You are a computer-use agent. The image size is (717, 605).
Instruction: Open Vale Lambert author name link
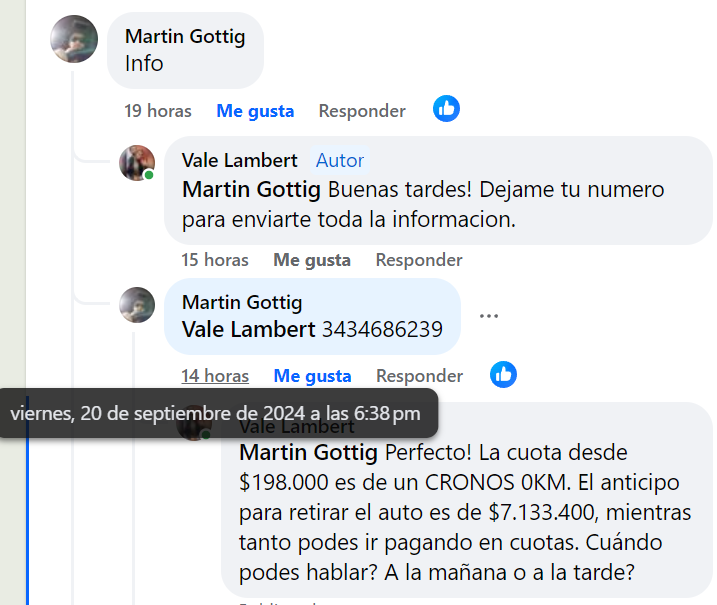coord(240,160)
